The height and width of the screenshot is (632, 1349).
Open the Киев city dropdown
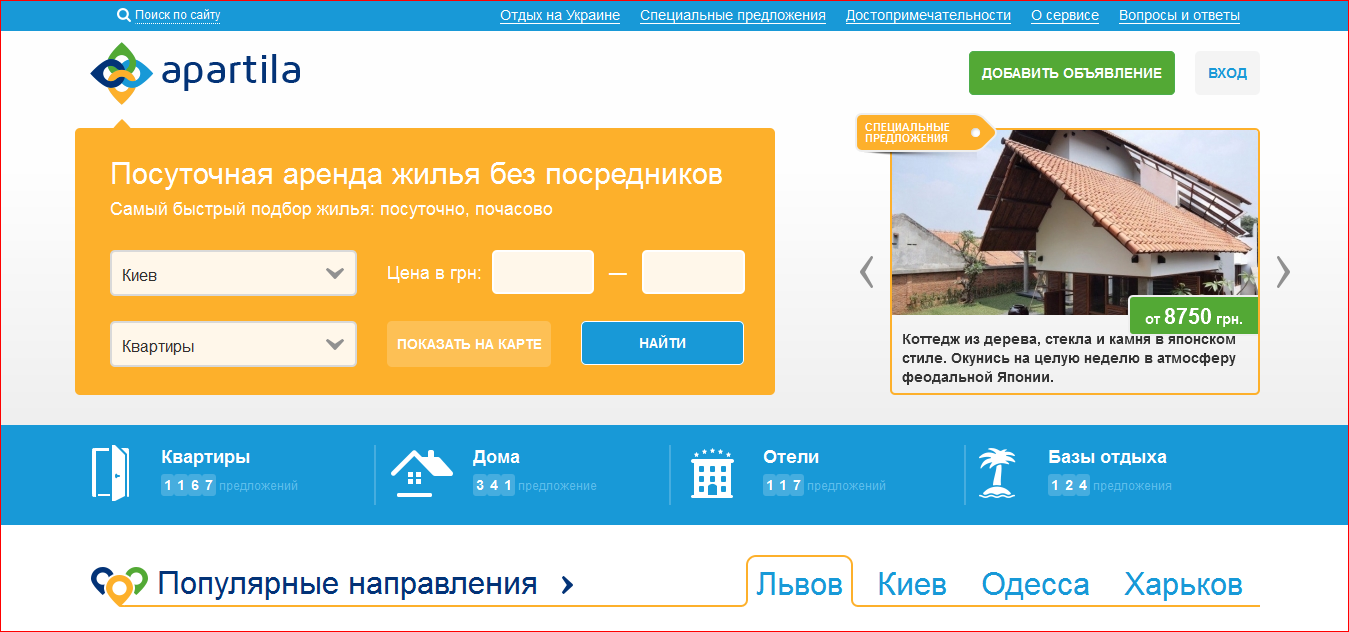[232, 272]
